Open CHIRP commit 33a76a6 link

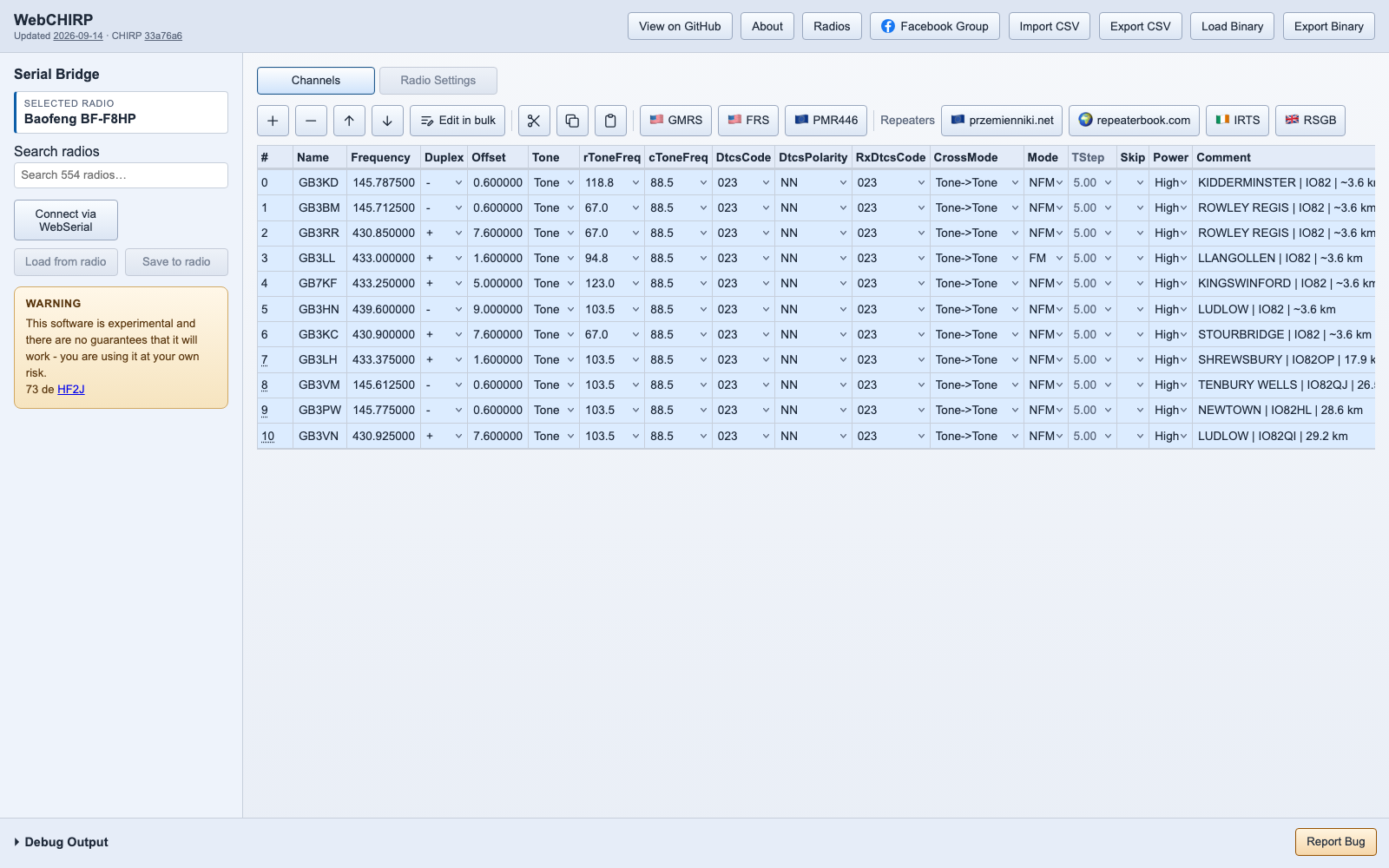pyautogui.click(x=163, y=36)
